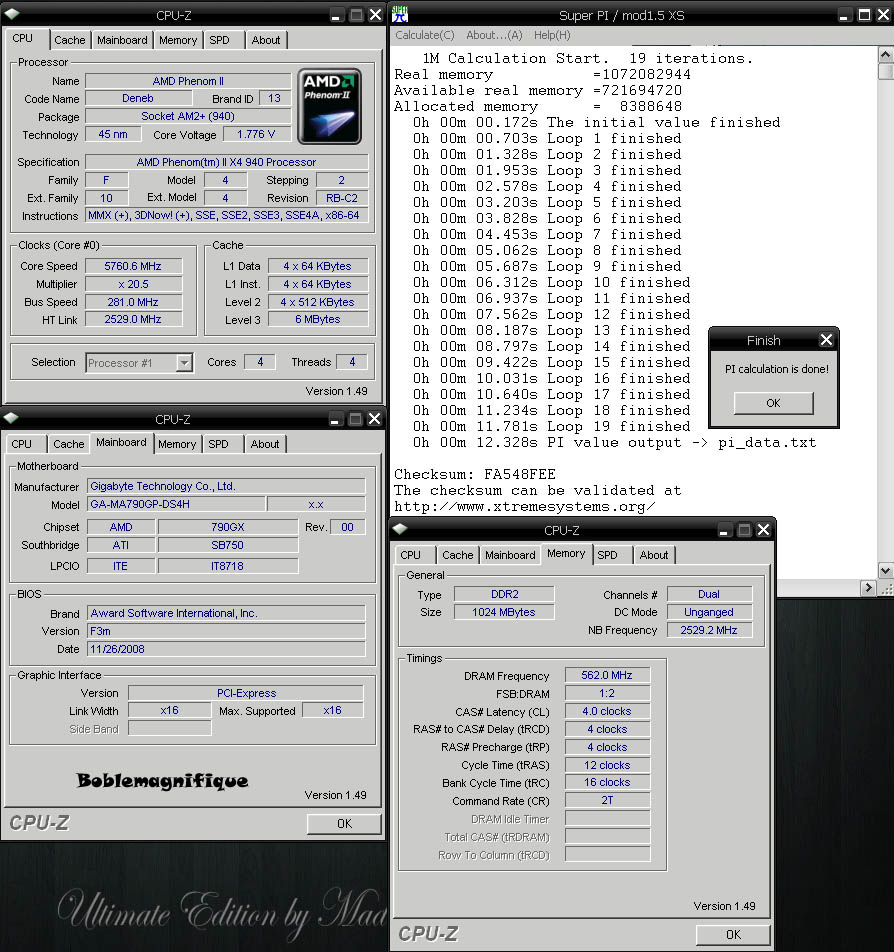The width and height of the screenshot is (894, 952).
Task: Click the Checksum: FA548FEE line
Action: tap(475, 474)
